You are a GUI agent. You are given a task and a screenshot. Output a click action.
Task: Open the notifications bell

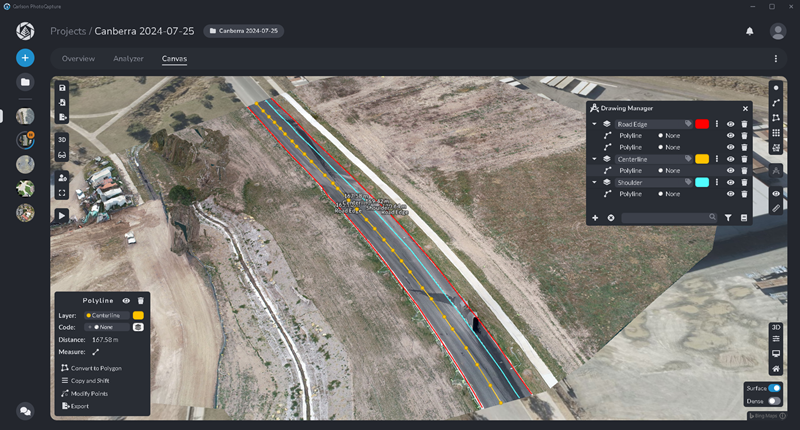point(749,31)
